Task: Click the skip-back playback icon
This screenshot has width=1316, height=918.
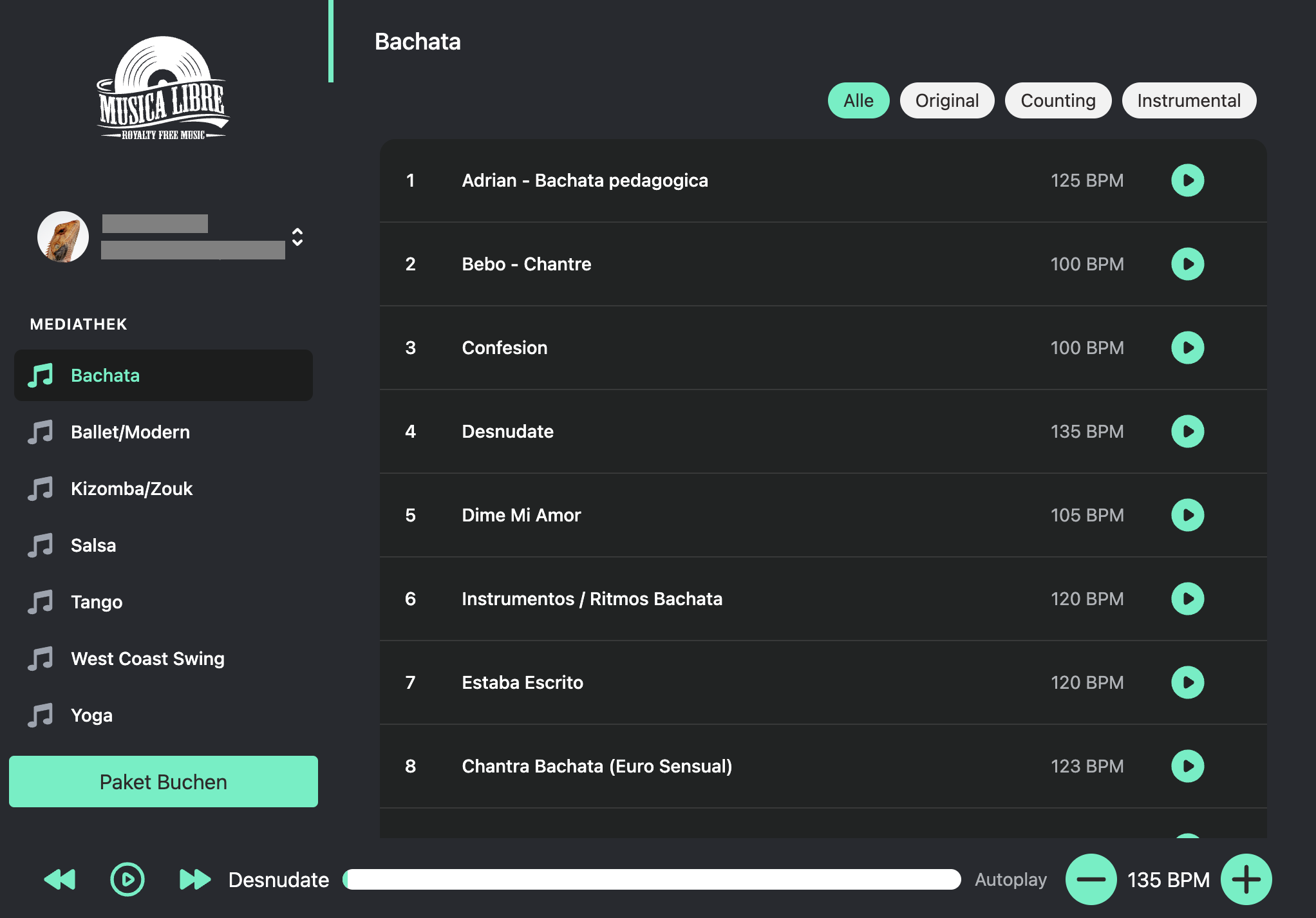Action: click(x=59, y=879)
